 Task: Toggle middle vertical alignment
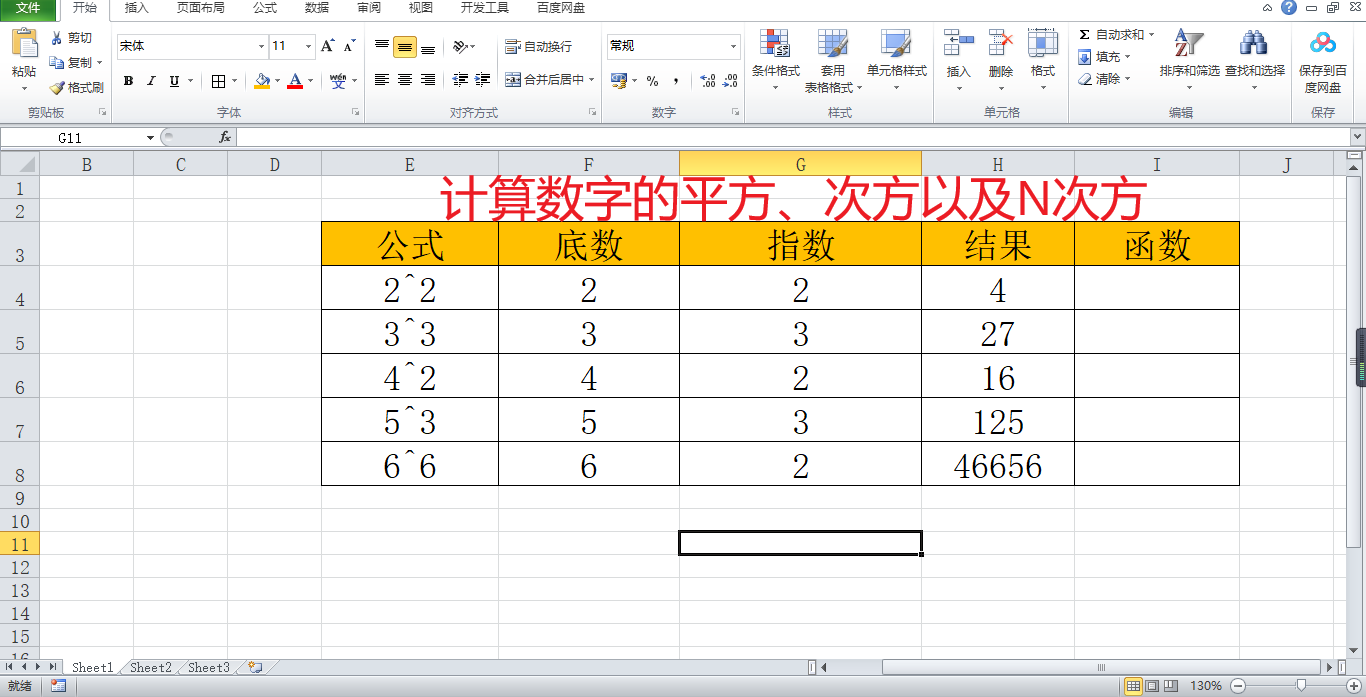pyautogui.click(x=405, y=46)
